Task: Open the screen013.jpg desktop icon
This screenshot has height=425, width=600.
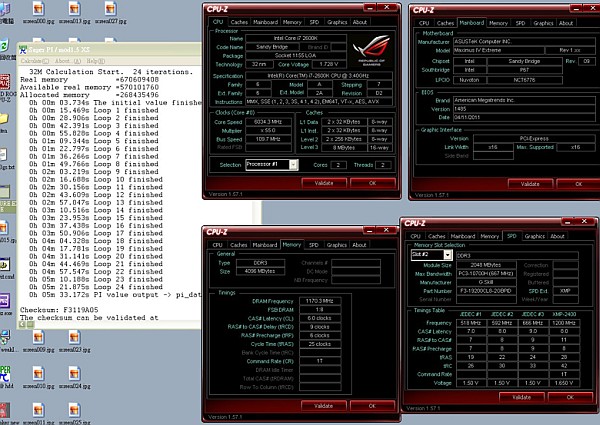Action: (x=75, y=13)
